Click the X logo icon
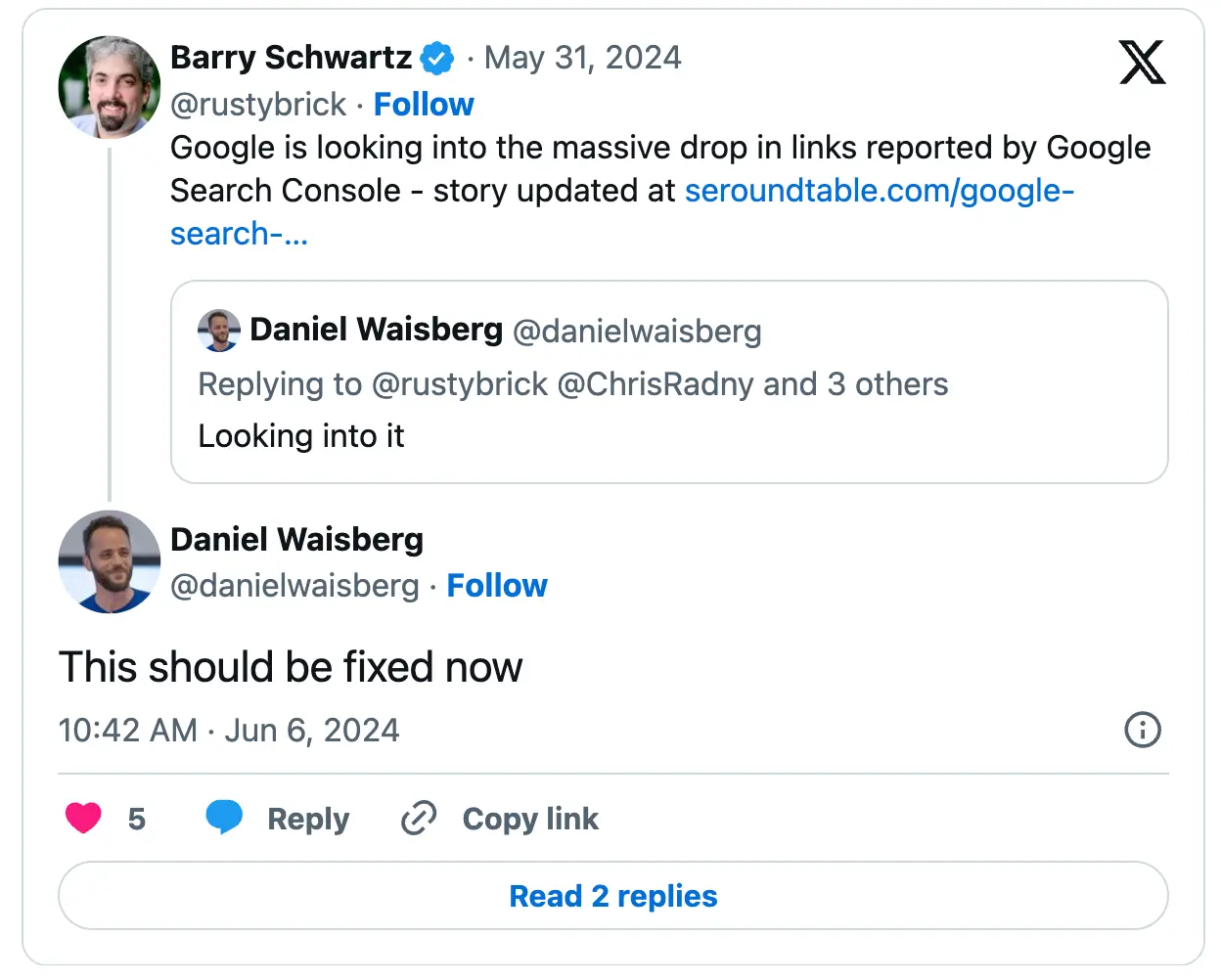 tap(1142, 63)
